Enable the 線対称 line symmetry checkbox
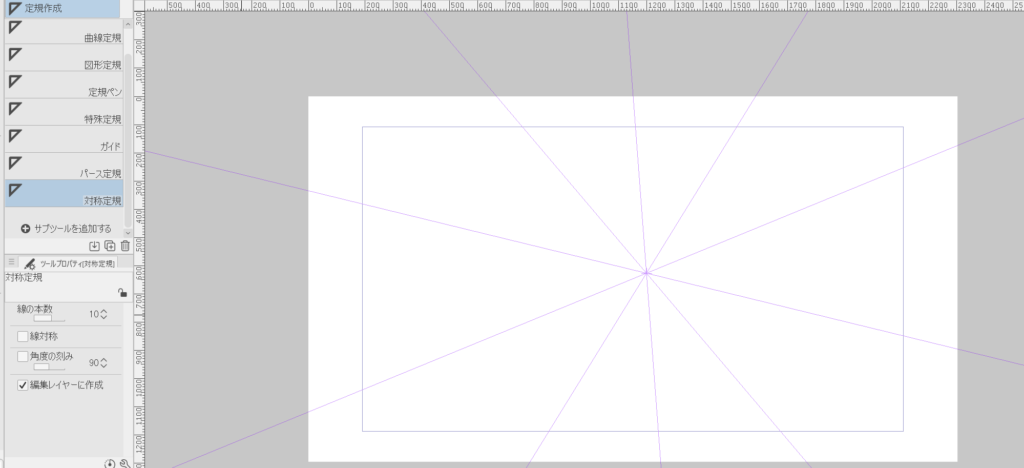Viewport: 1024px width, 468px height. pos(23,336)
